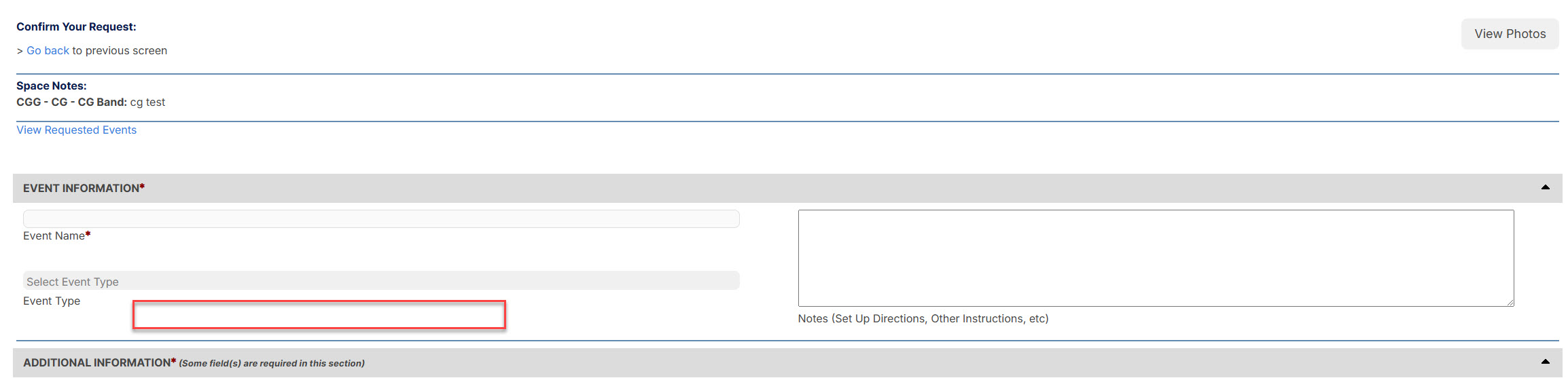Click the View Photos button
Viewport: 1568px width, 378px height.
pos(1510,34)
